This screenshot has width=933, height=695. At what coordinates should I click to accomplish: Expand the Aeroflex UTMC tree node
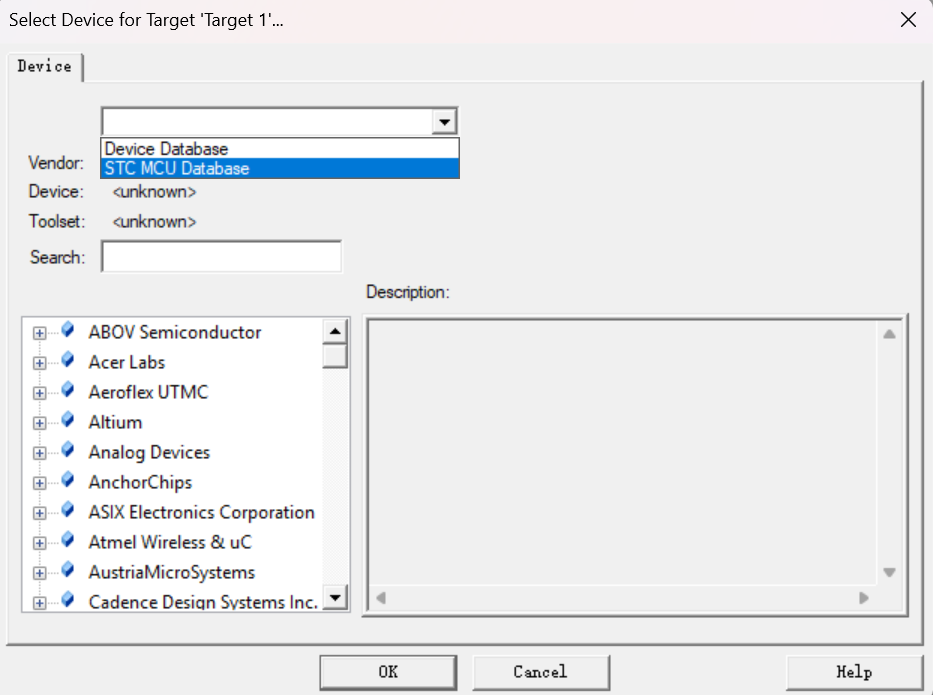coord(39,393)
